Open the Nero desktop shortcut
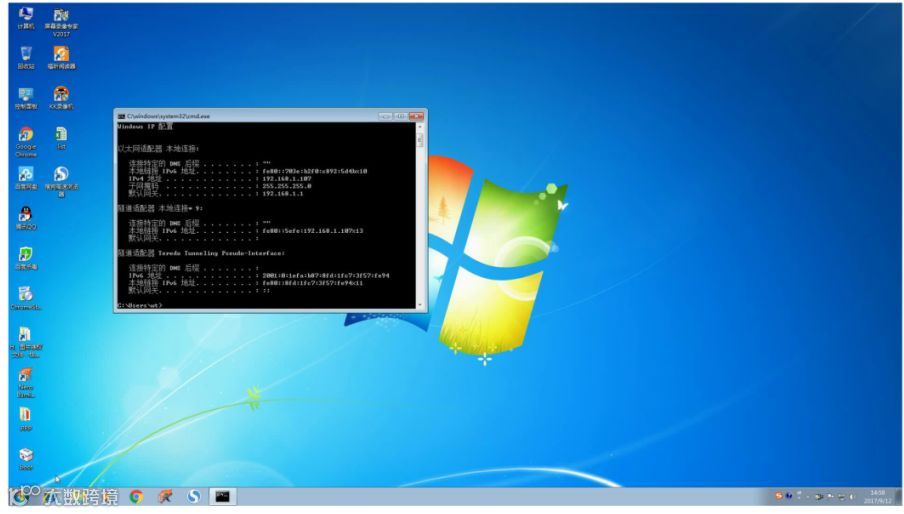This screenshot has width=904, height=514. 26,383
